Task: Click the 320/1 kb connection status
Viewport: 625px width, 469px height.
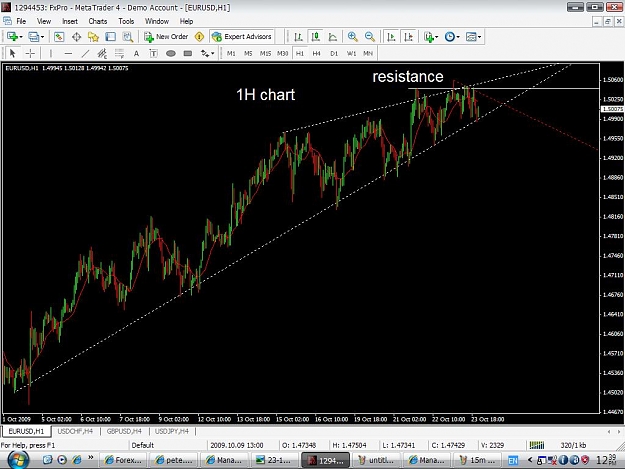Action: (573, 445)
